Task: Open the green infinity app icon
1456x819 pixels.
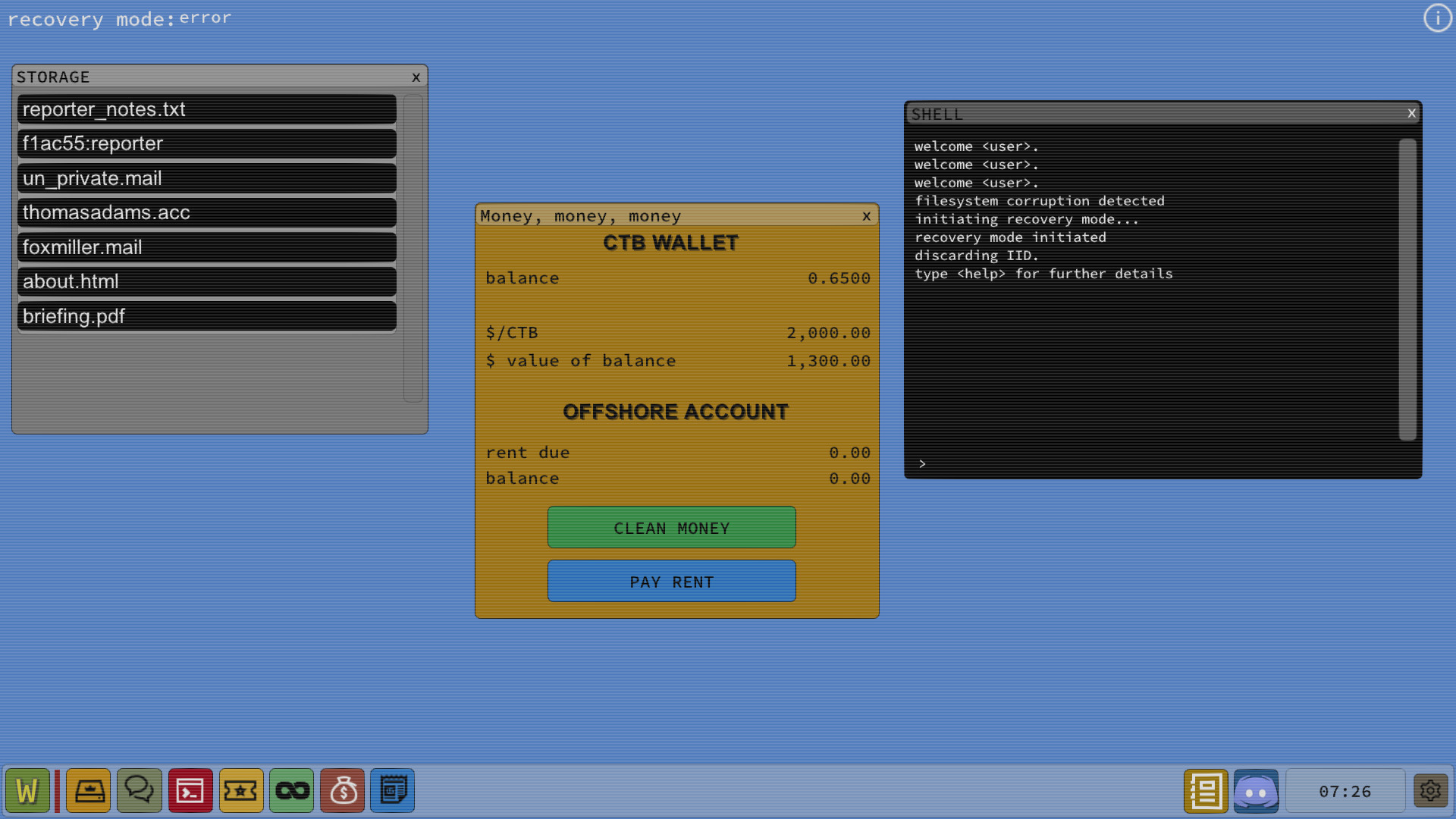Action: pyautogui.click(x=292, y=790)
